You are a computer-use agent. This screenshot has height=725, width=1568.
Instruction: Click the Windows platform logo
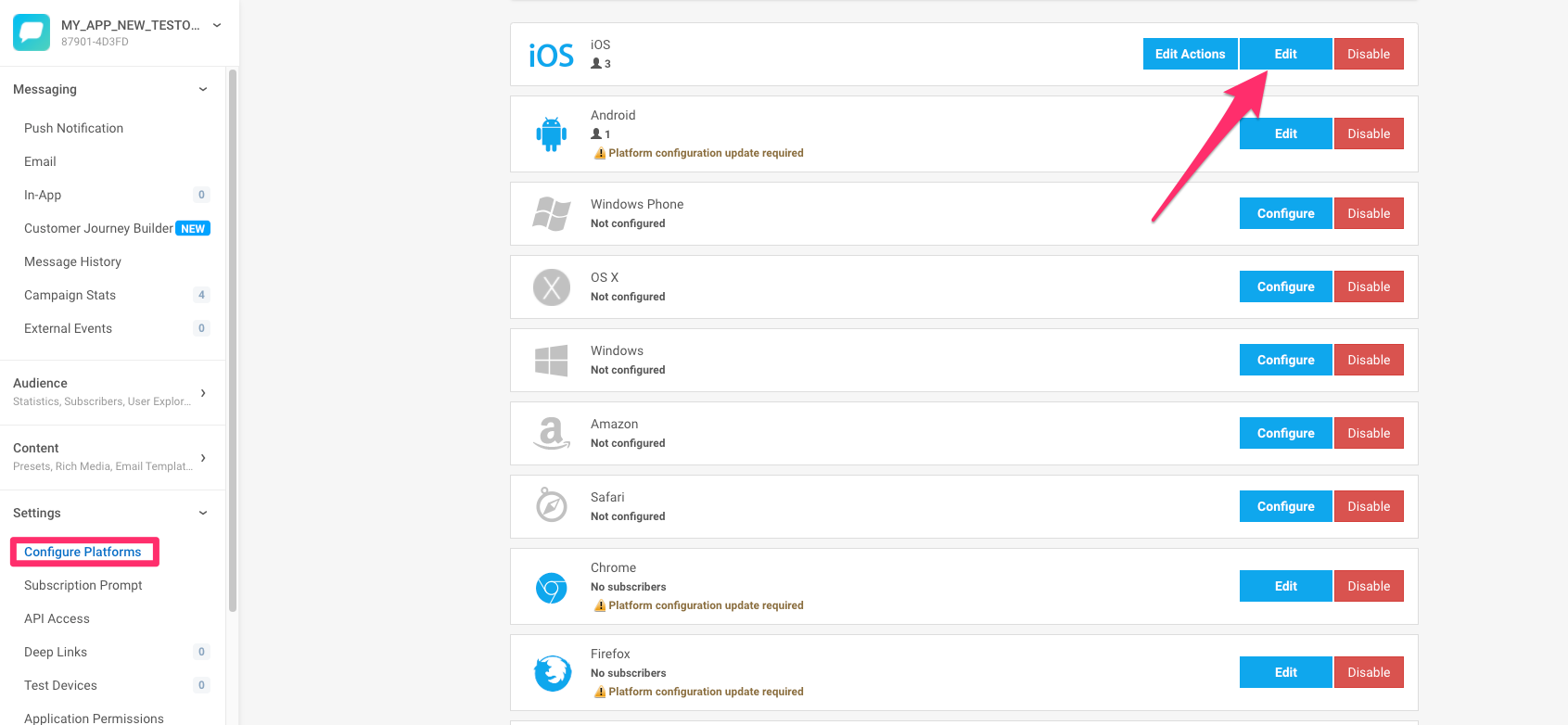tap(552, 361)
